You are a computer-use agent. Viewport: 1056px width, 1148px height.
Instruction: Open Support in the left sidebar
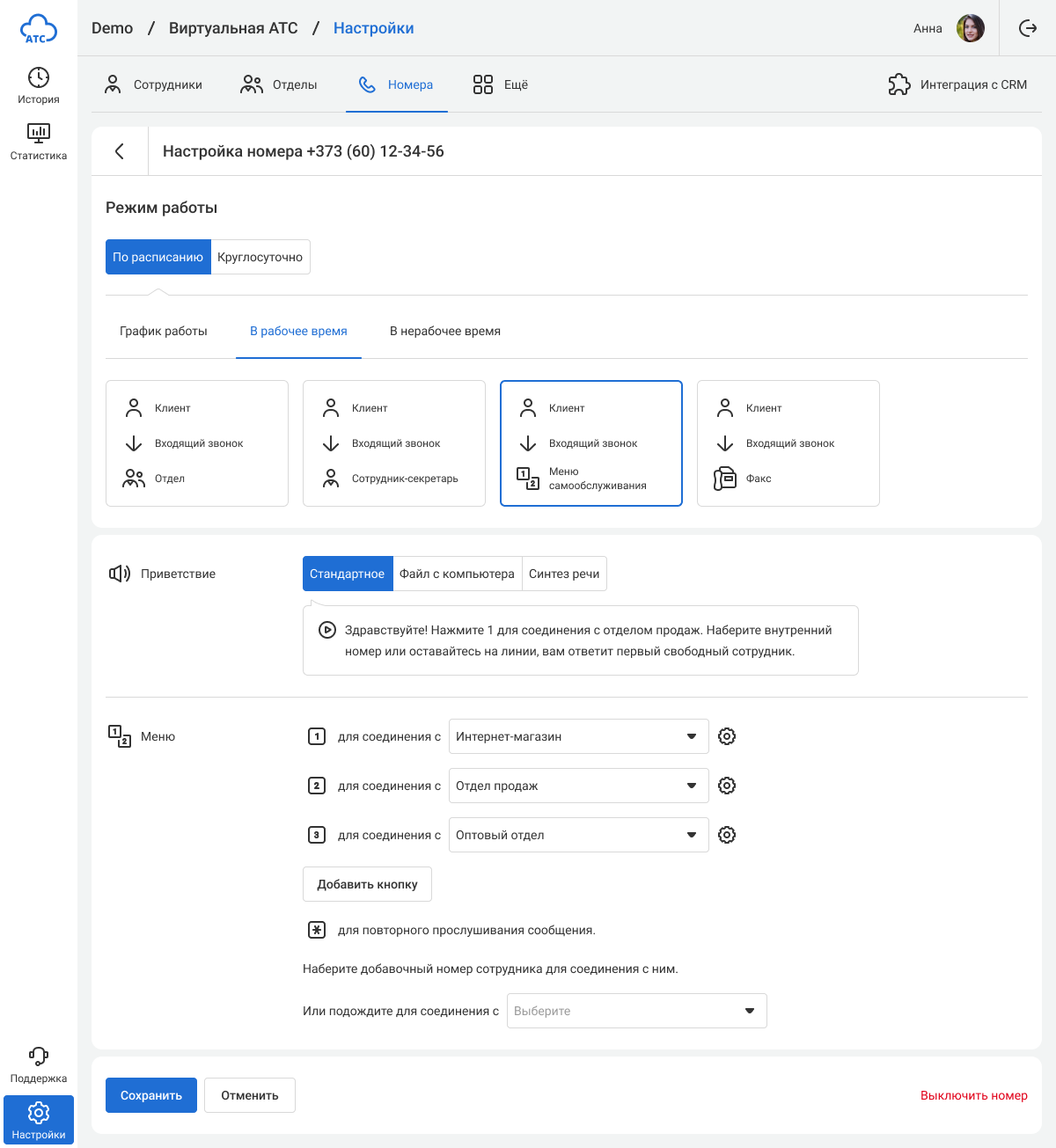(x=39, y=1064)
